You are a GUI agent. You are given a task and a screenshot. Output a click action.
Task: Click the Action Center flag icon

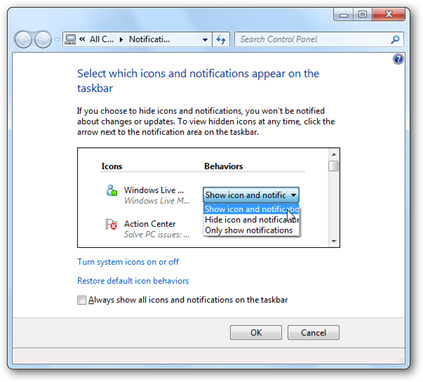111,224
